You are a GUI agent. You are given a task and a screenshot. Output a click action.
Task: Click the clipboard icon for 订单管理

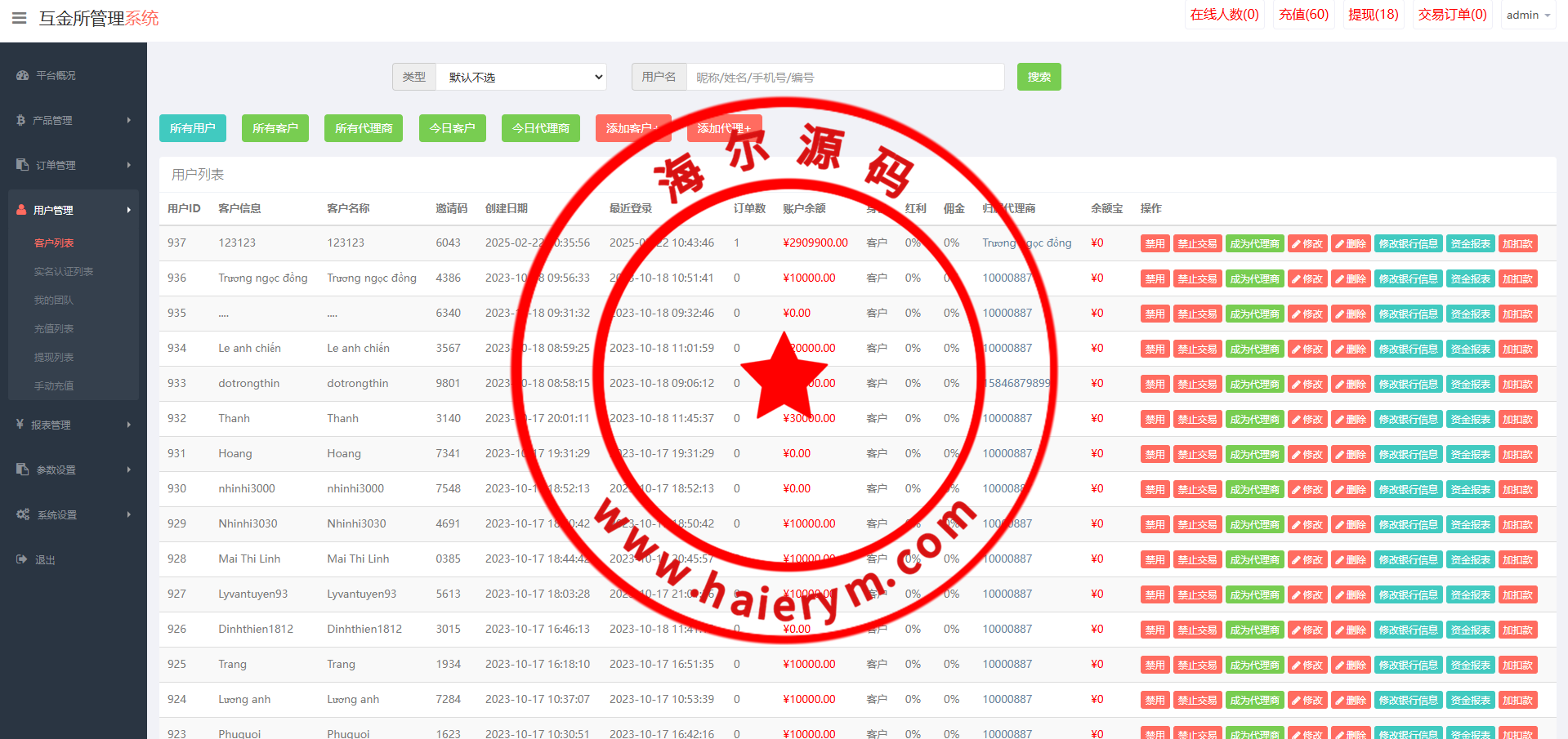point(22,165)
